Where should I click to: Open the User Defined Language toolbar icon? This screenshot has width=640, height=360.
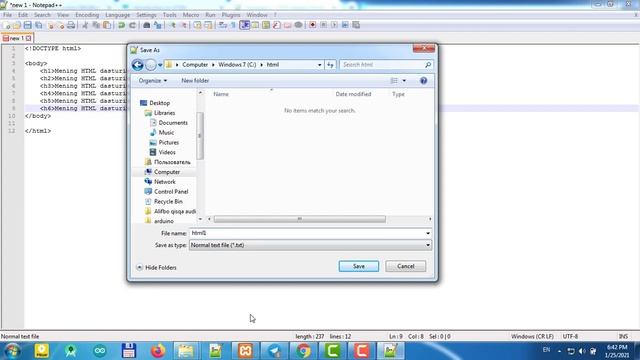(x=255, y=25)
